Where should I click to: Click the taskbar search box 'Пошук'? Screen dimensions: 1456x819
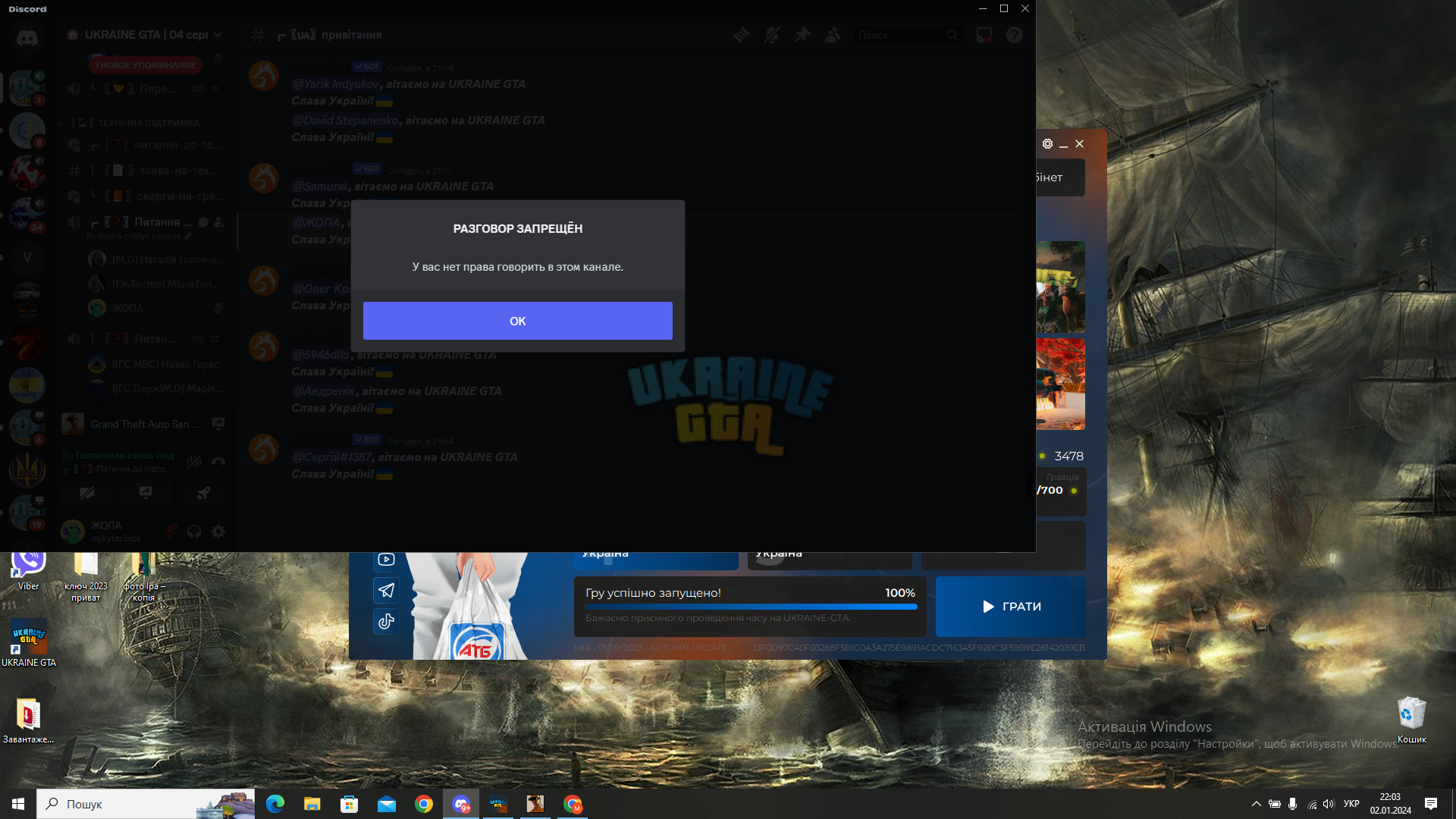[146, 804]
